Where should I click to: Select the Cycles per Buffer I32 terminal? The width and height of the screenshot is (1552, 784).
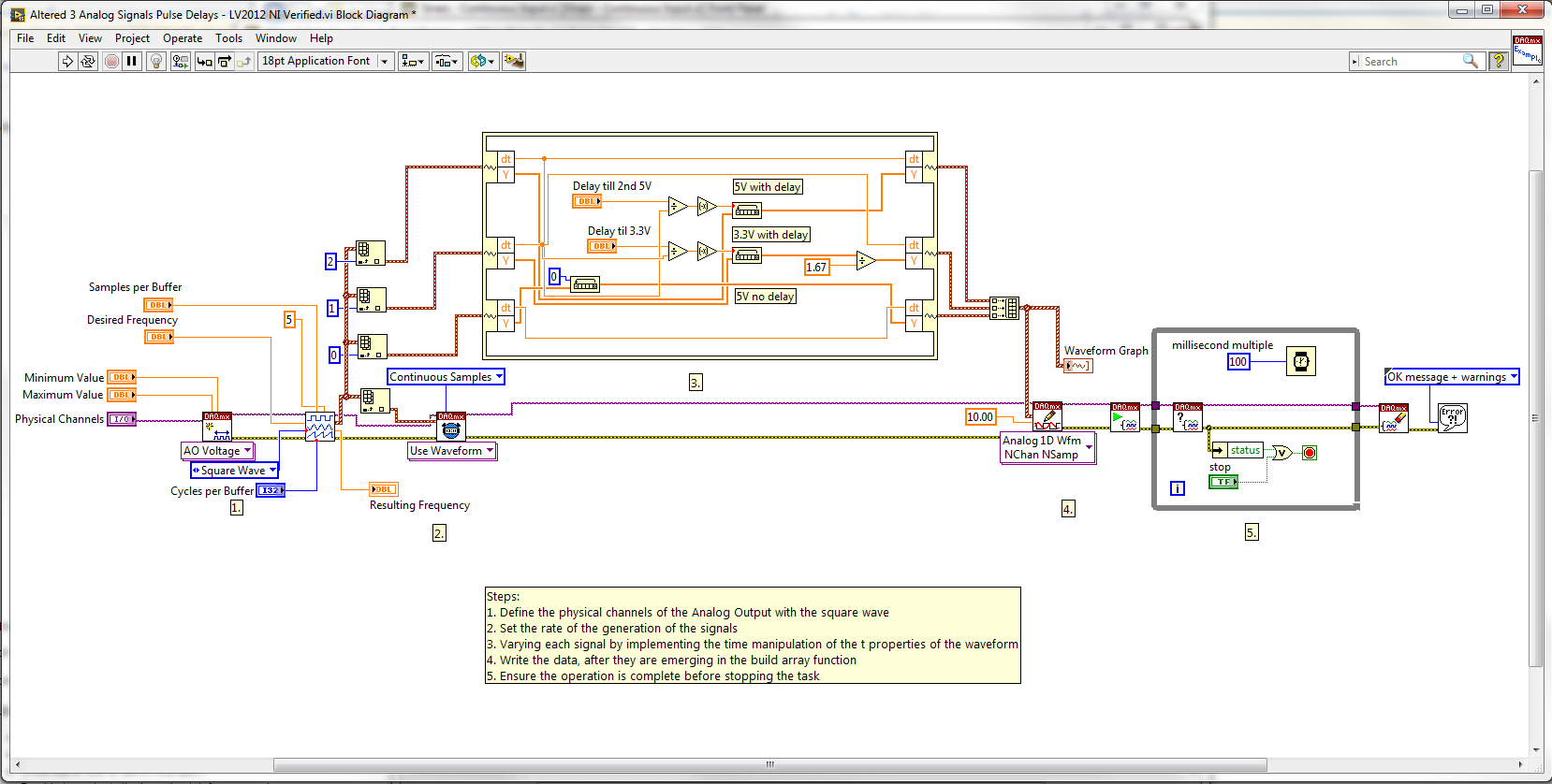(x=271, y=490)
